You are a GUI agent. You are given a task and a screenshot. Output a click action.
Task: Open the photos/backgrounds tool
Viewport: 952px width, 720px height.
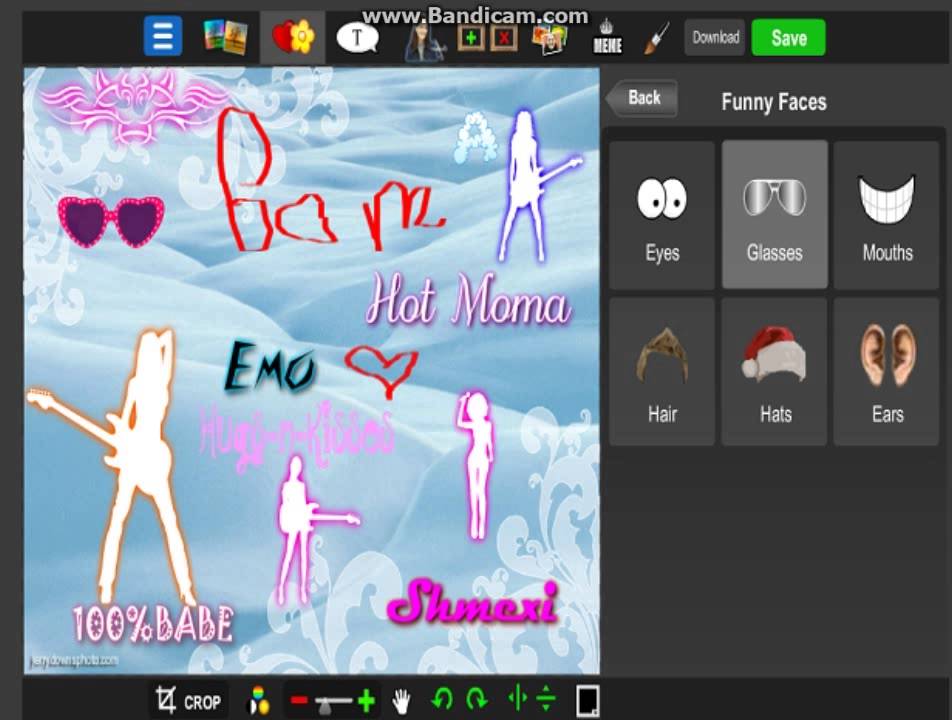tap(225, 37)
